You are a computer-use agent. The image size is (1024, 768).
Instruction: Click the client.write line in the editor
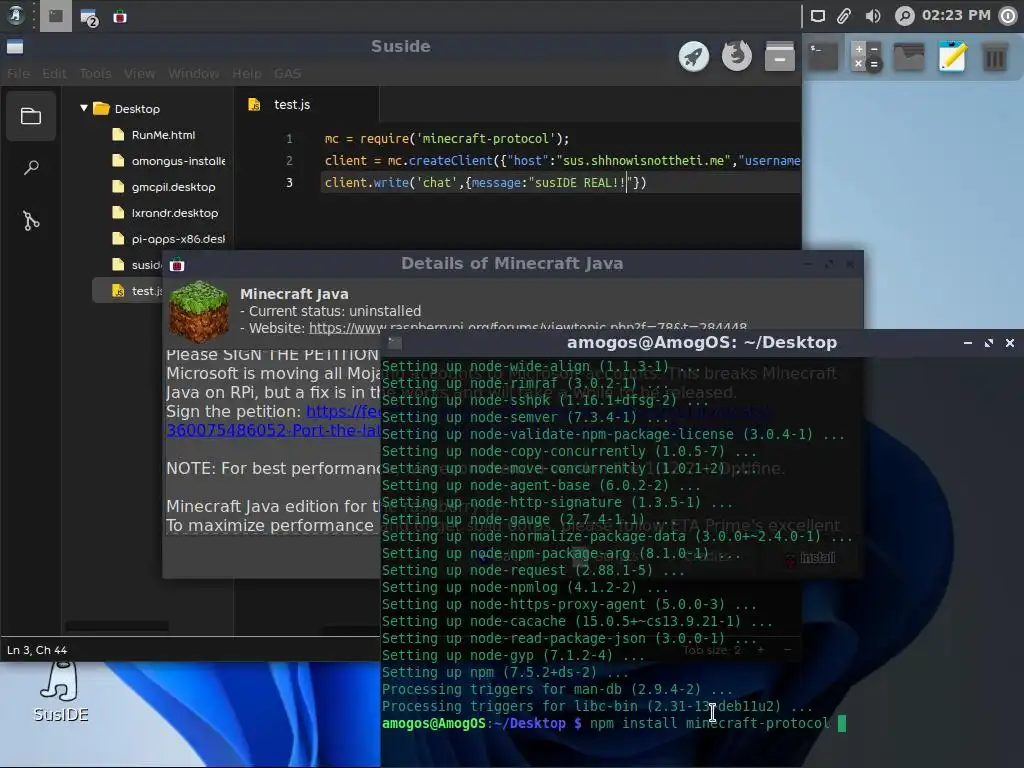(x=485, y=183)
